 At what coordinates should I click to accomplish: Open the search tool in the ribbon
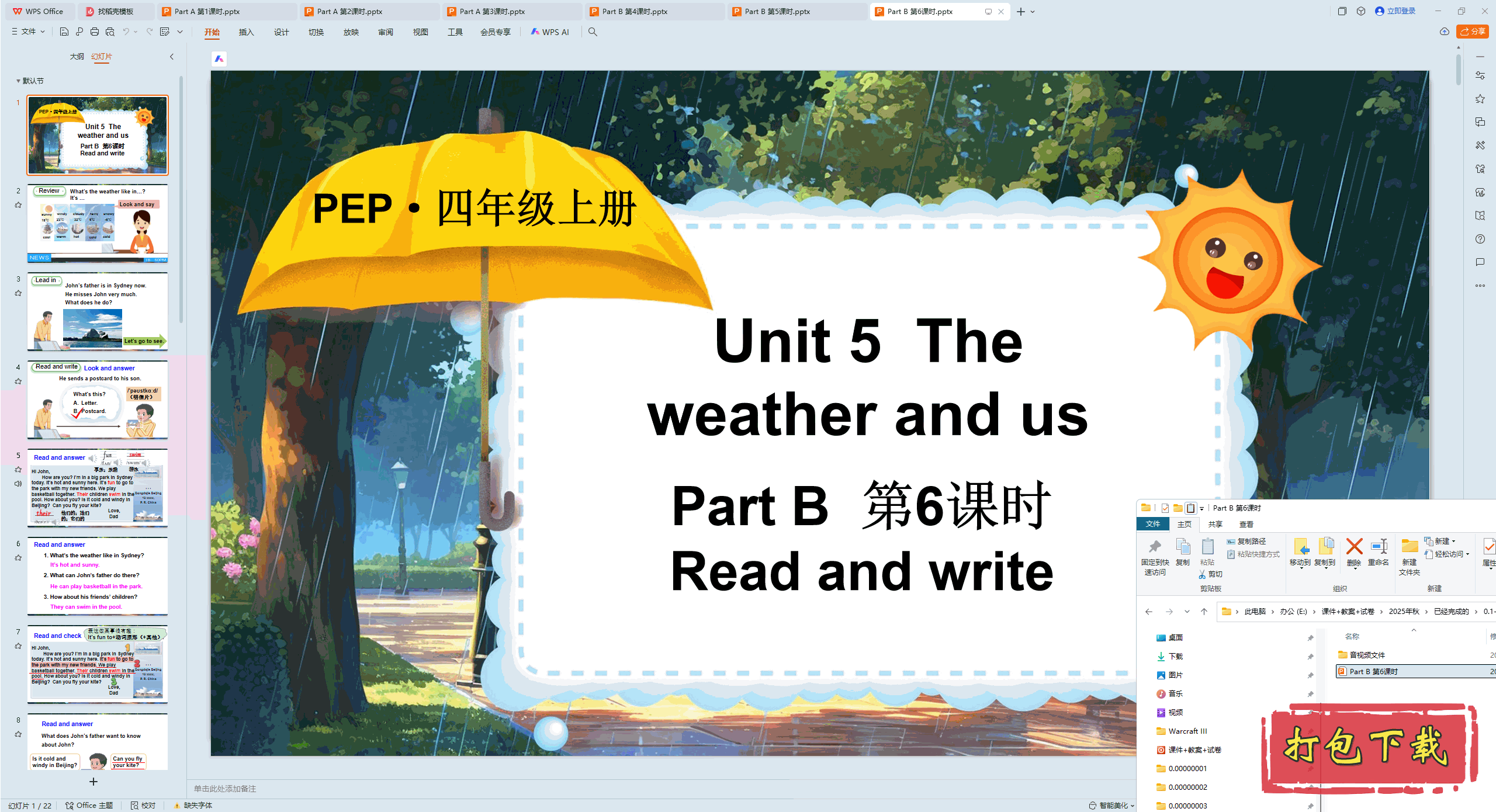pyautogui.click(x=593, y=32)
